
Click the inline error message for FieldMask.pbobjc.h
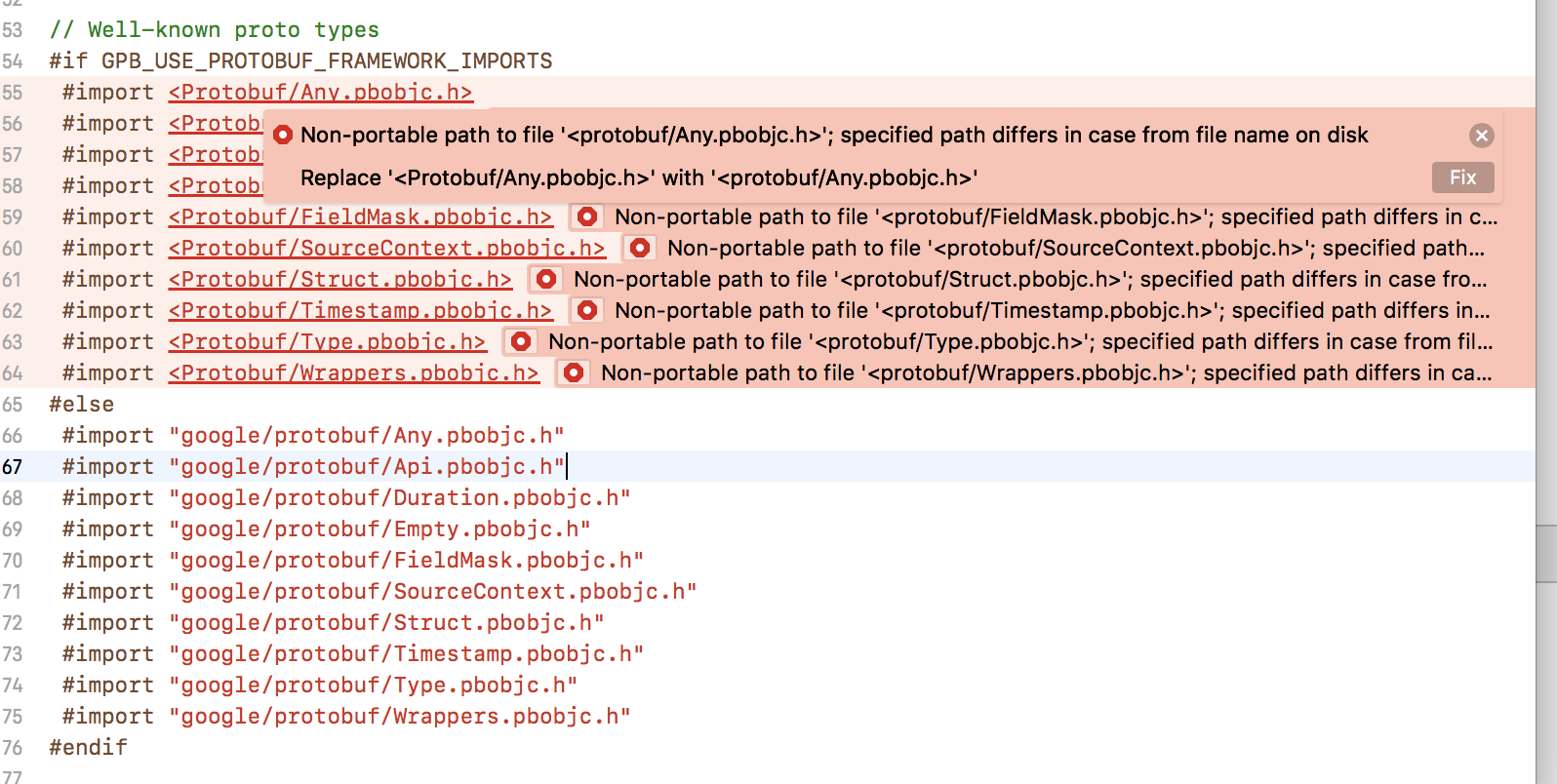pyautogui.click(x=1056, y=216)
